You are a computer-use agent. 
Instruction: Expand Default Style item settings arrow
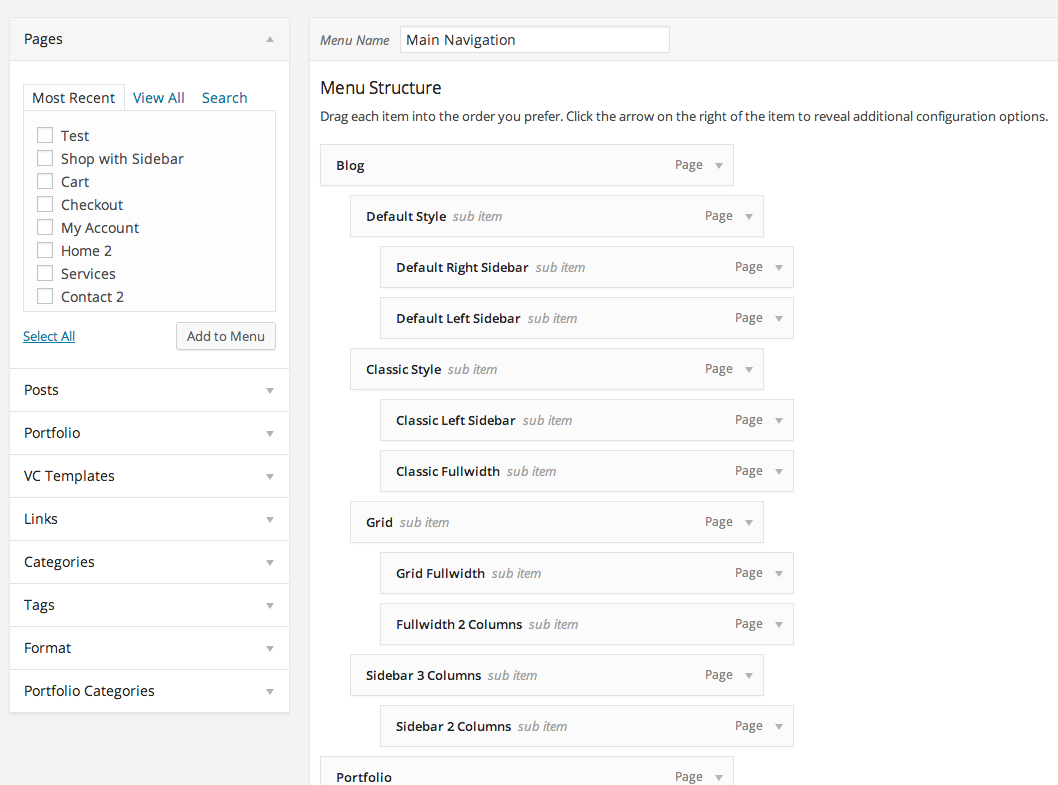748,217
